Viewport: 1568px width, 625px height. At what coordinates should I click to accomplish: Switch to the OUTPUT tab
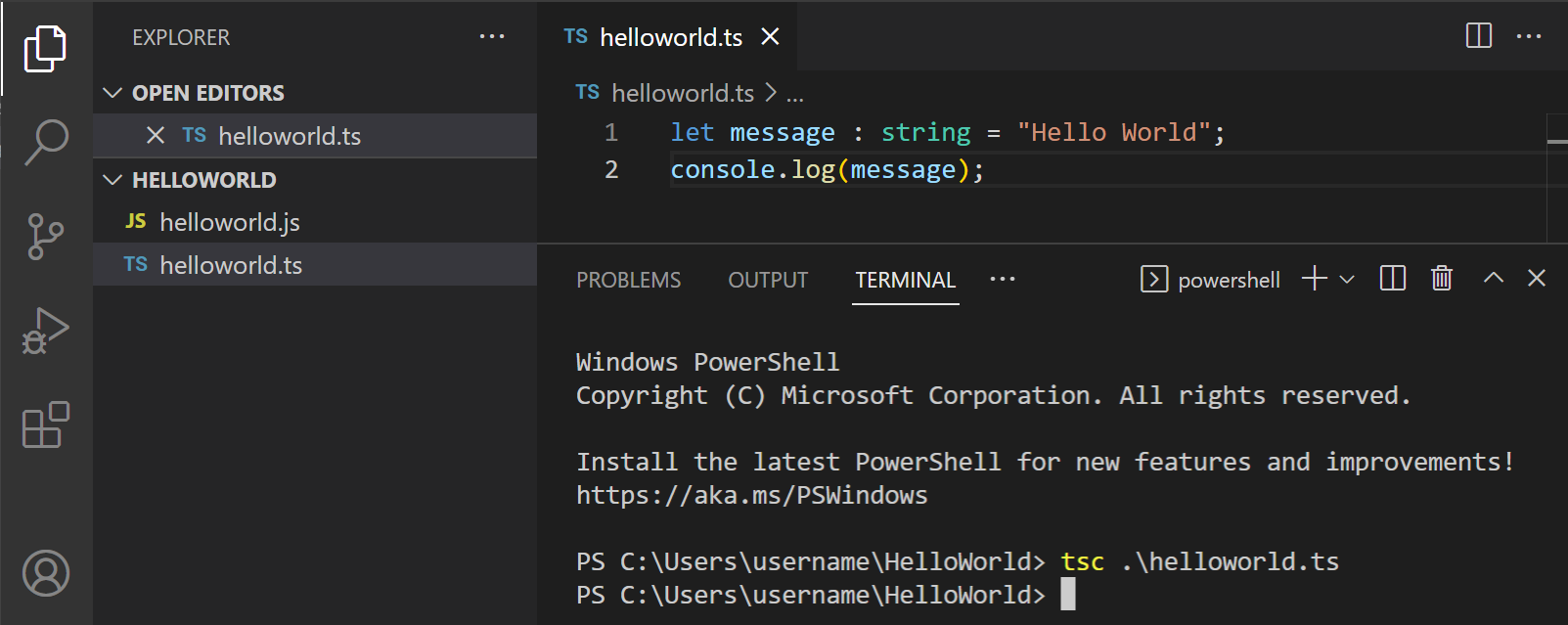(x=768, y=281)
